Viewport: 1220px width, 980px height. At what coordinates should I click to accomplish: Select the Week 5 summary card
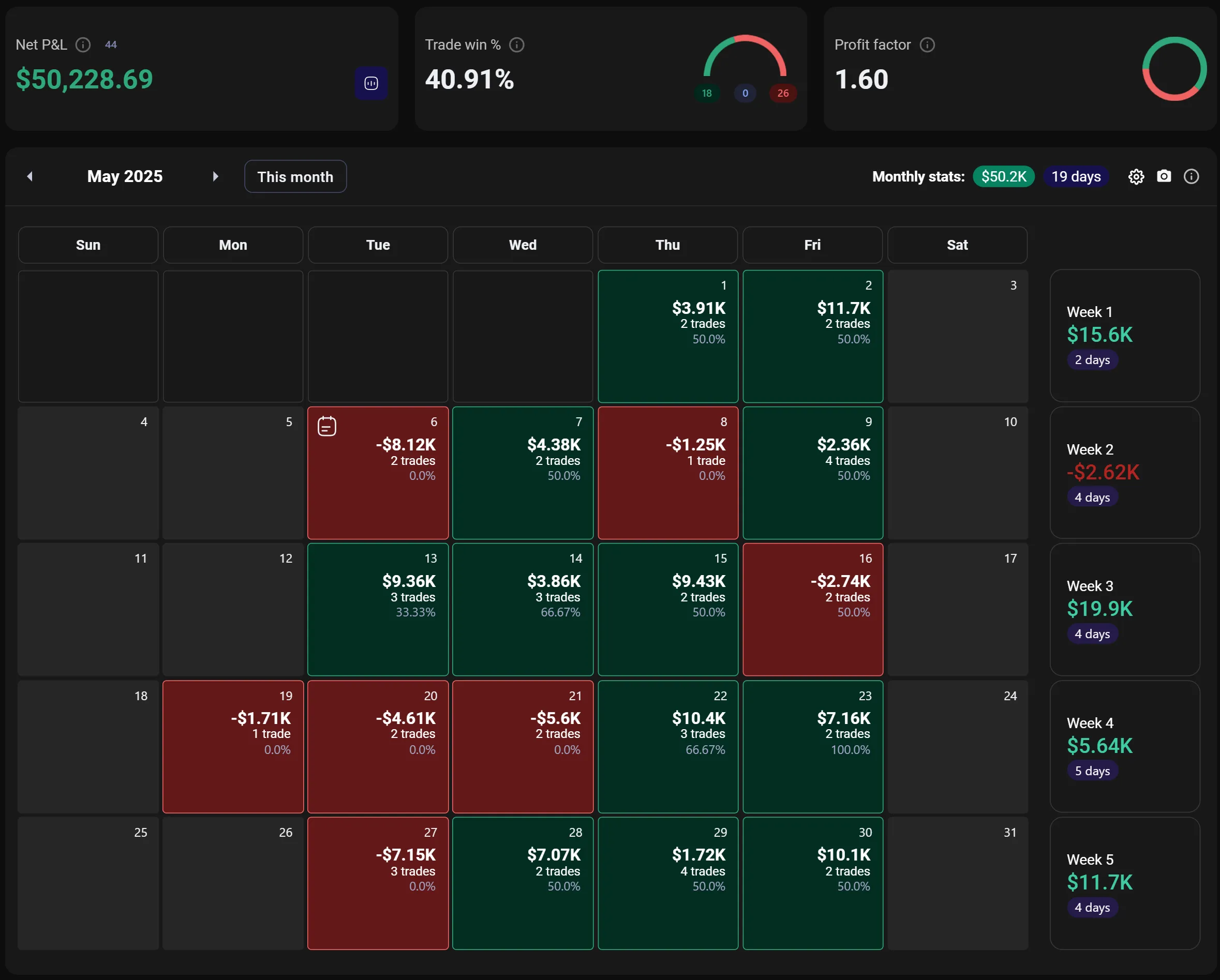tap(1124, 883)
